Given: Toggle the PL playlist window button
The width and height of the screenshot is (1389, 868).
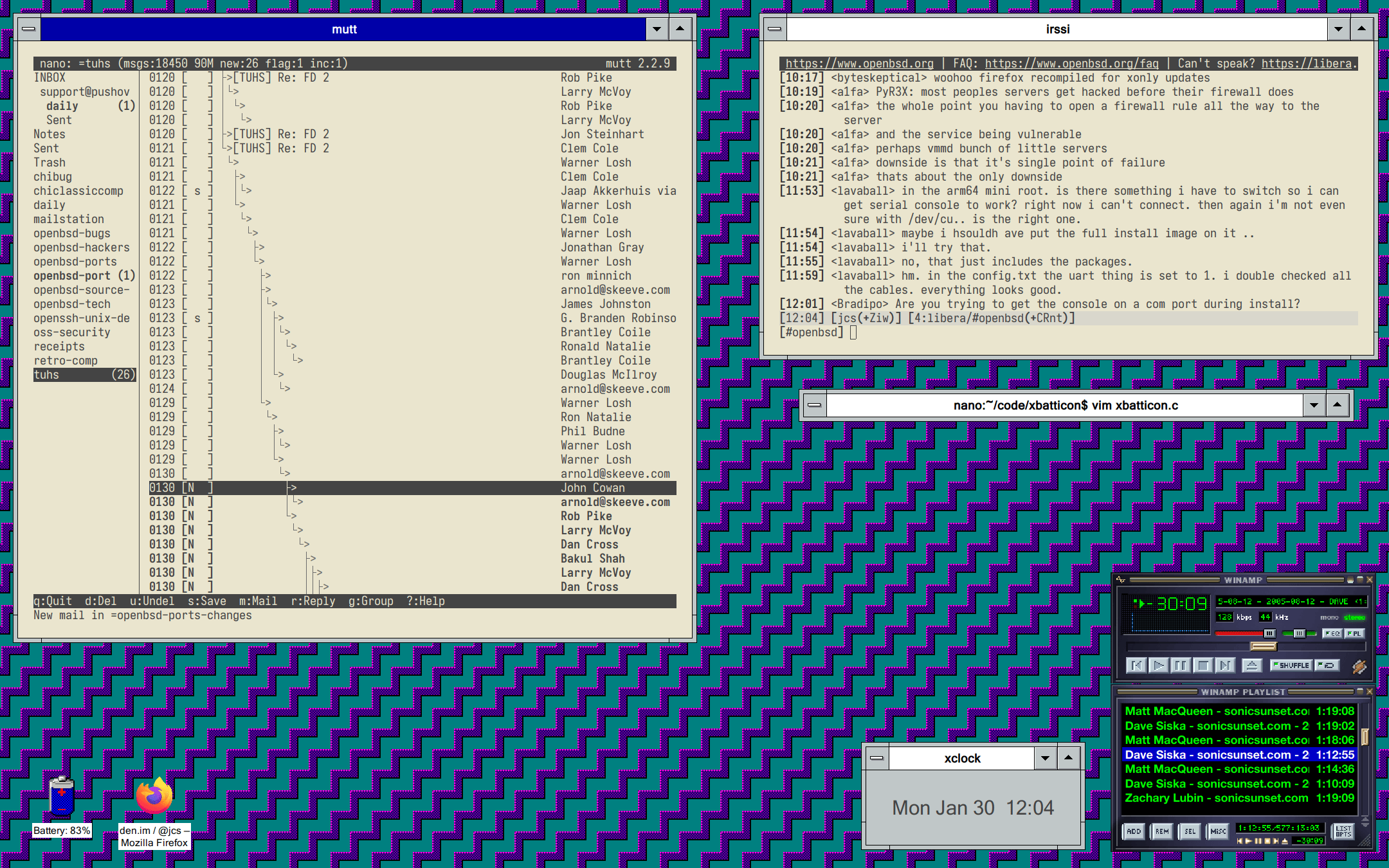Looking at the screenshot, I should pyautogui.click(x=1354, y=633).
